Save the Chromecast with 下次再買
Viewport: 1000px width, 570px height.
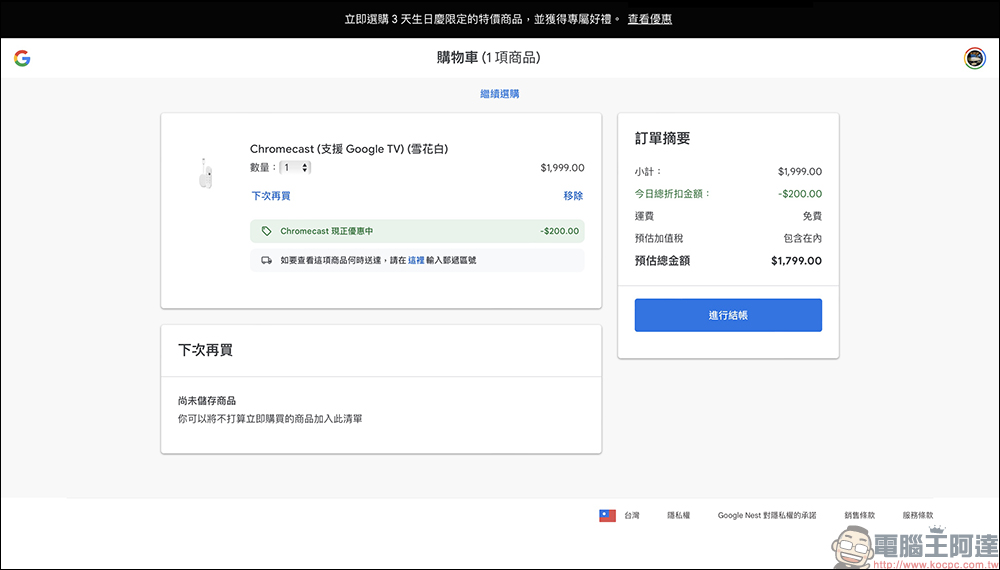point(270,196)
